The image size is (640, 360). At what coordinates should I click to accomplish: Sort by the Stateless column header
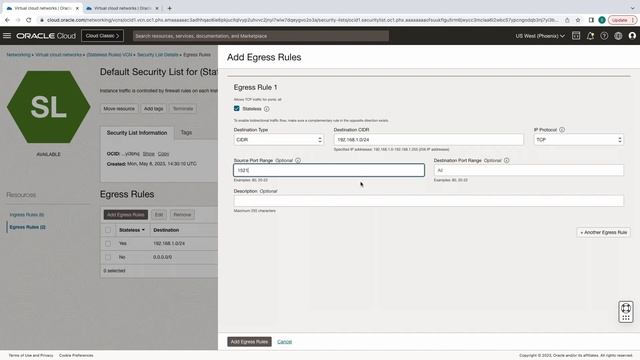(131, 230)
